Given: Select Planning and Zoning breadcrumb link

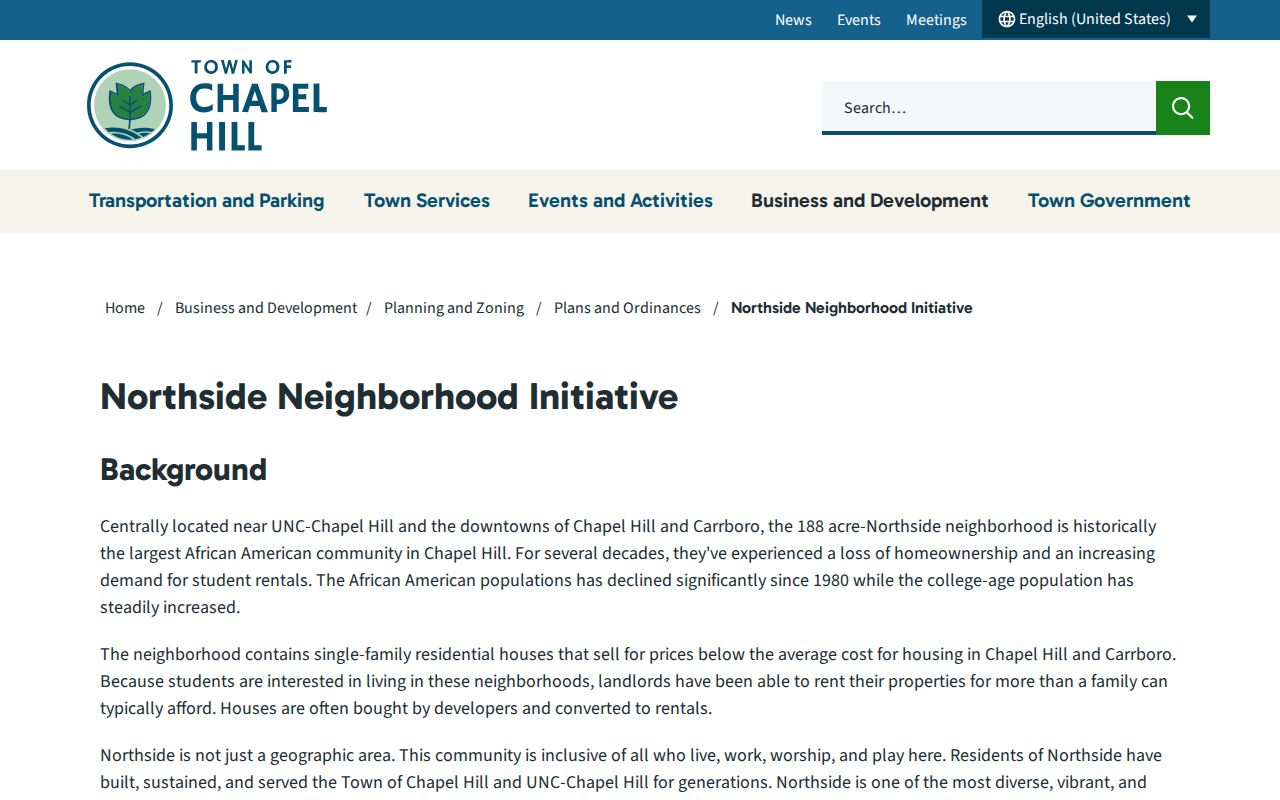Looking at the screenshot, I should point(454,308).
